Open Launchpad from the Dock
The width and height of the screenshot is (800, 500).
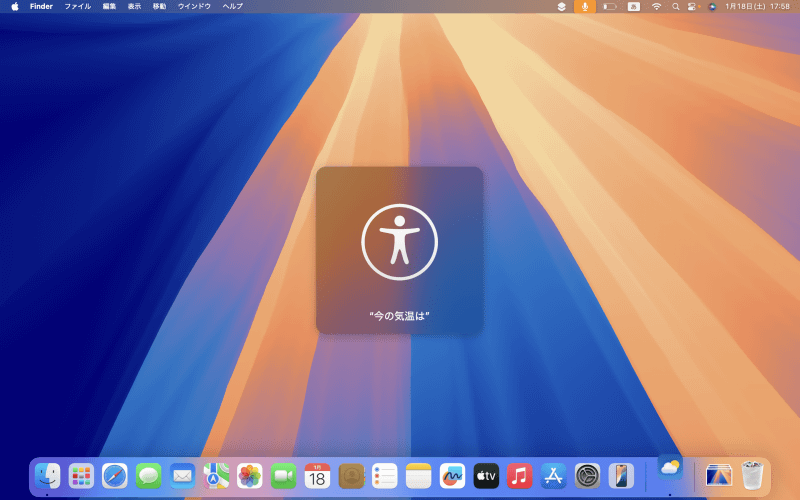[x=81, y=476]
